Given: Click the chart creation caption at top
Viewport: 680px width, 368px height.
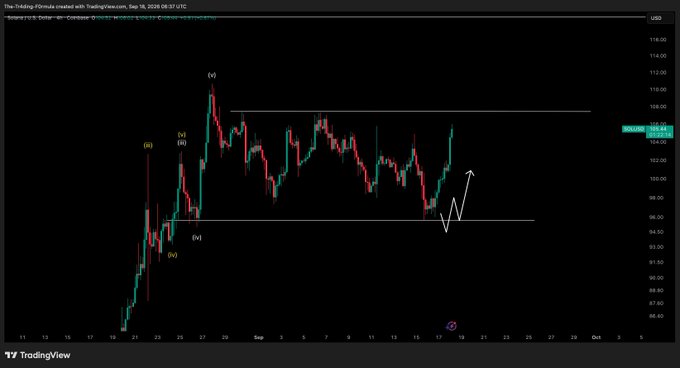Looking at the screenshot, I should [95, 7].
